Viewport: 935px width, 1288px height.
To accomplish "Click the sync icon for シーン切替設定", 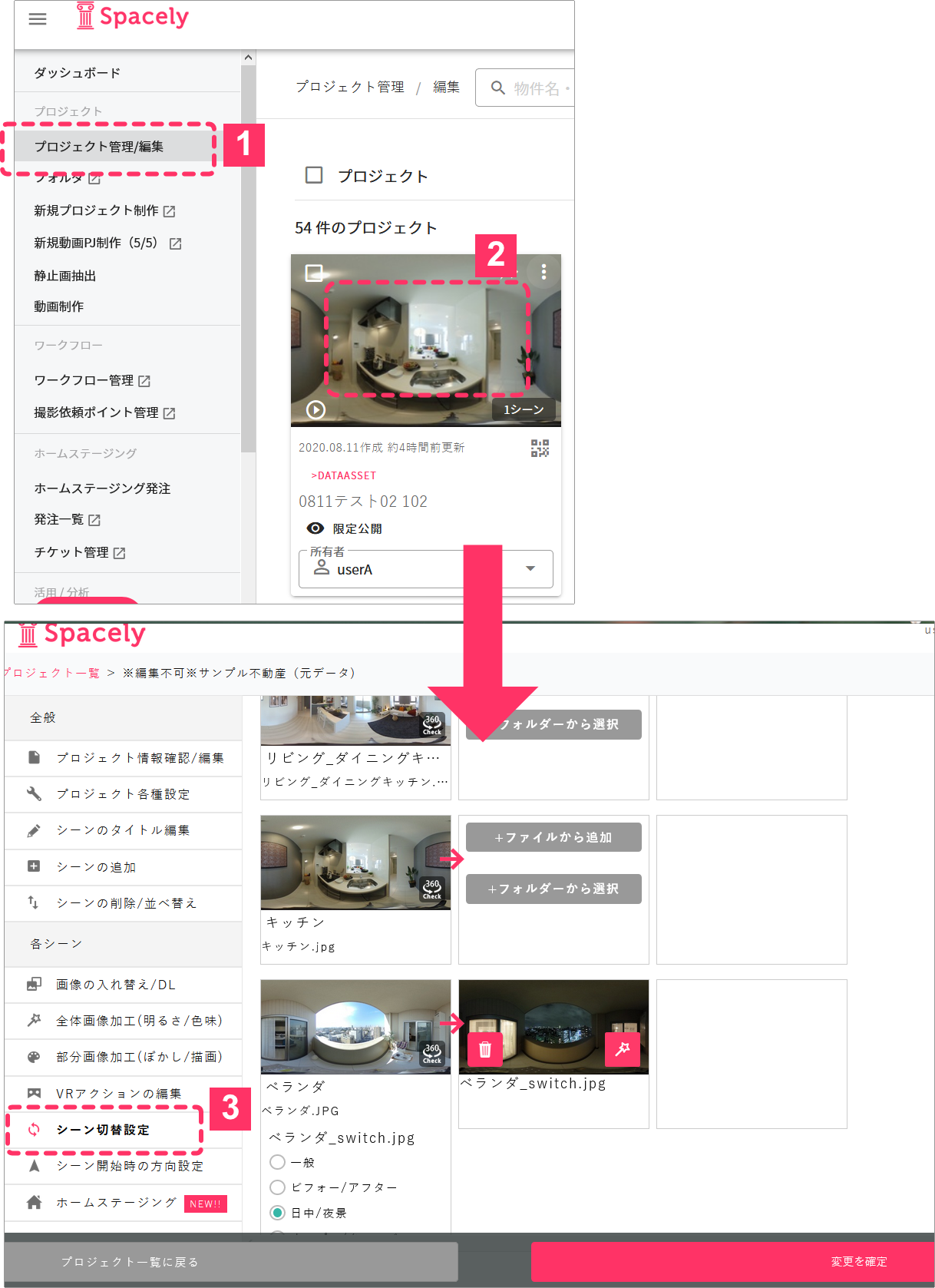I will [x=34, y=1129].
